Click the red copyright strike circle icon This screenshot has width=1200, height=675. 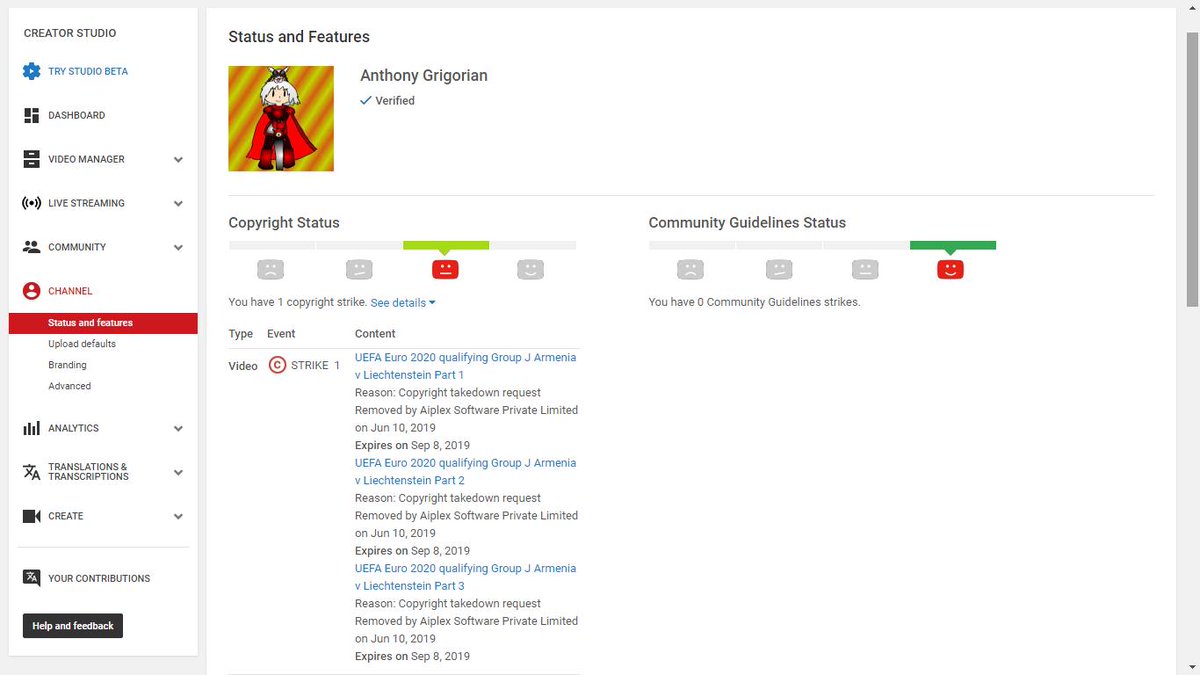(x=278, y=365)
